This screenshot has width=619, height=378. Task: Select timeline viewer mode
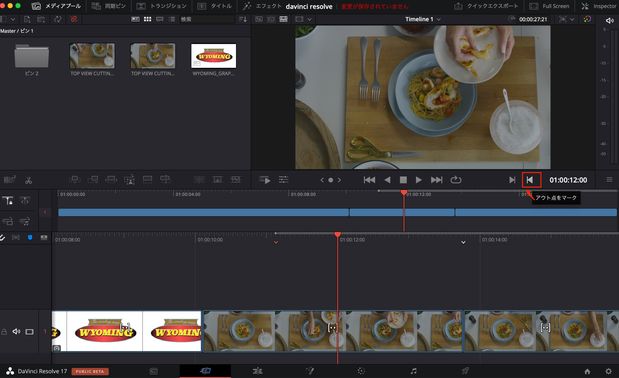(x=283, y=19)
